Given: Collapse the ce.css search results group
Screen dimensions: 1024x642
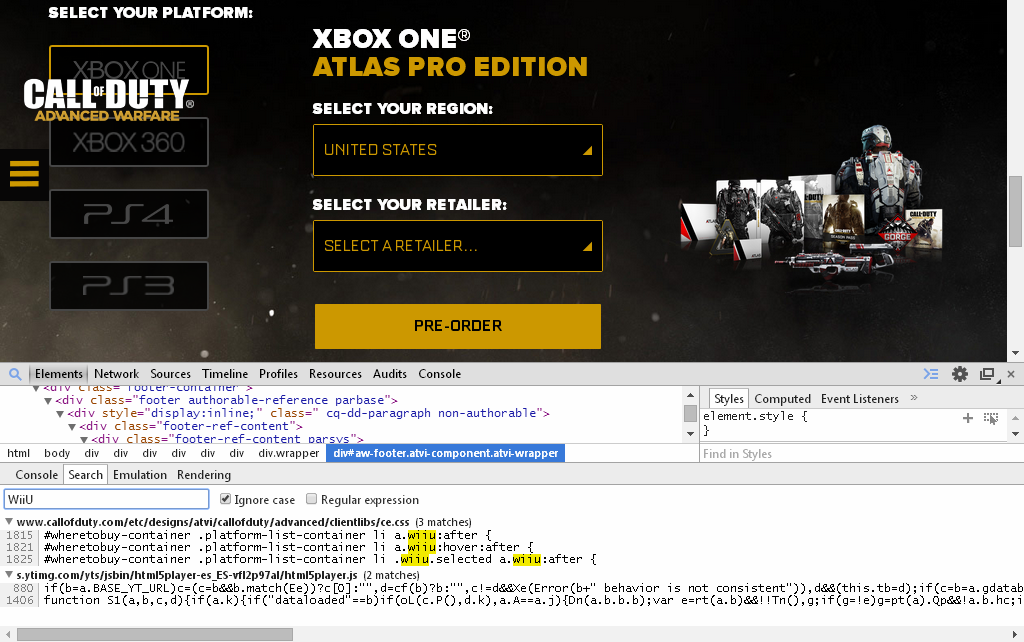Looking at the screenshot, I should pyautogui.click(x=9, y=522).
